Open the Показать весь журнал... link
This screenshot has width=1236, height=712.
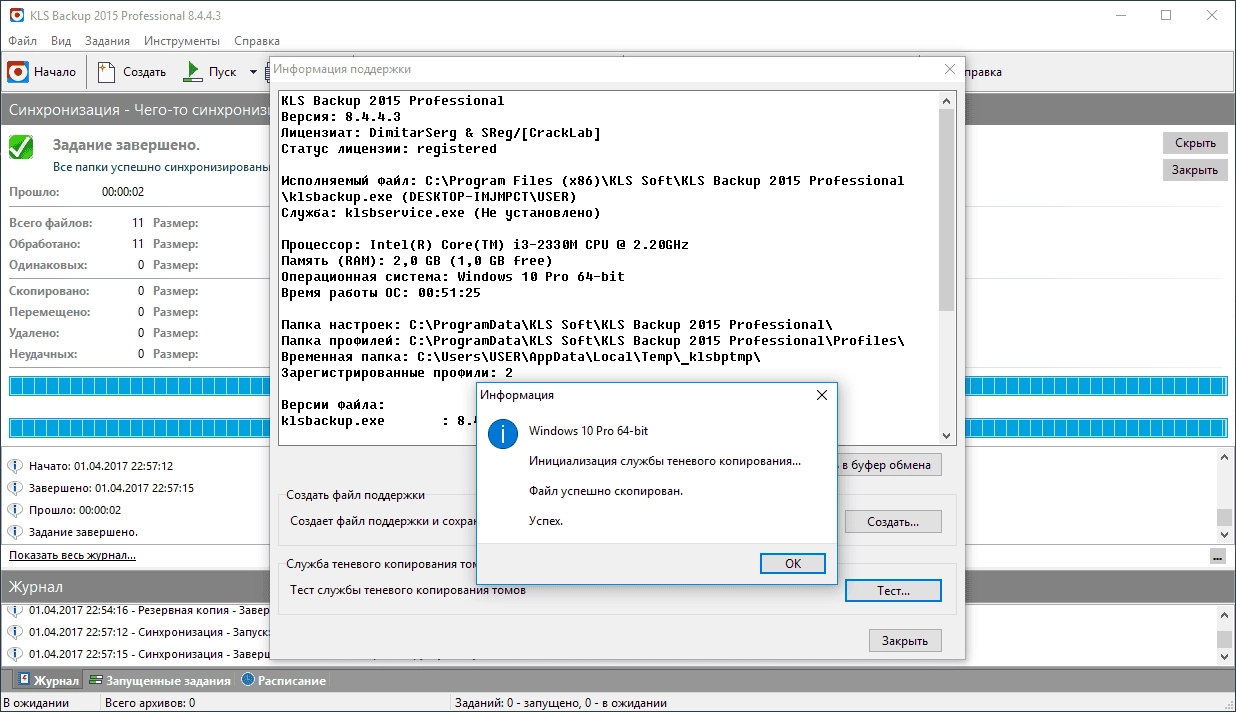[x=72, y=555]
